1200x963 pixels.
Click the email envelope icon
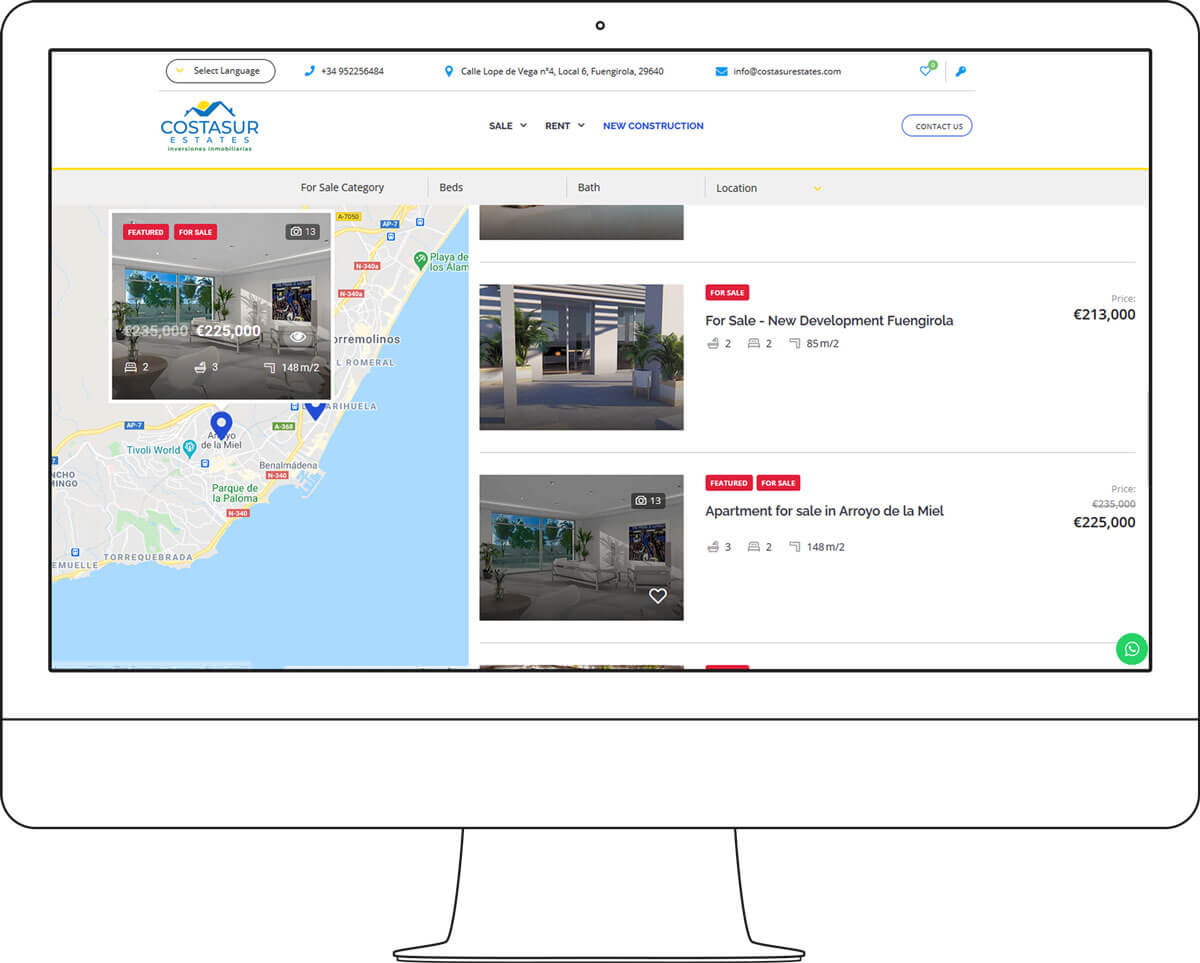tap(721, 71)
